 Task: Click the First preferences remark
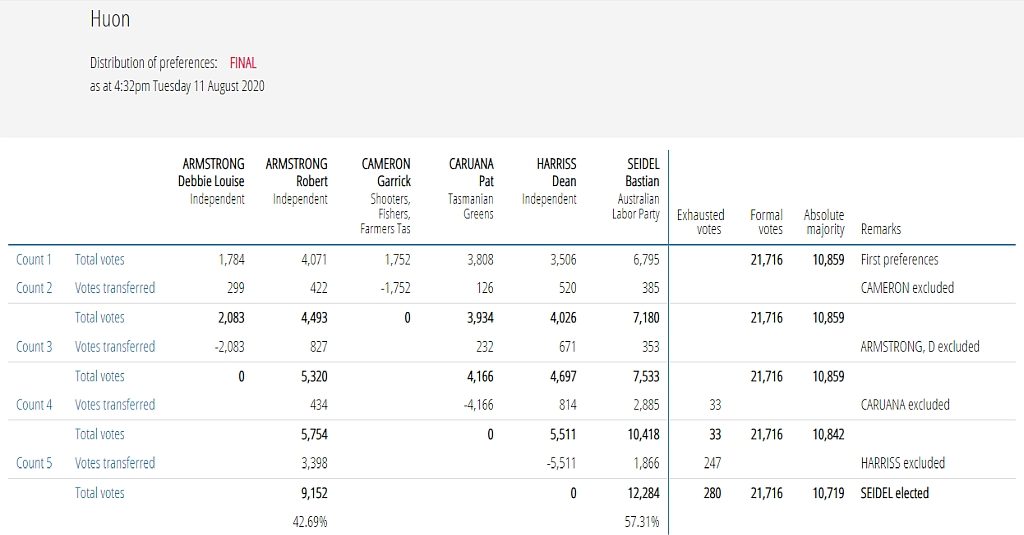tap(899, 259)
